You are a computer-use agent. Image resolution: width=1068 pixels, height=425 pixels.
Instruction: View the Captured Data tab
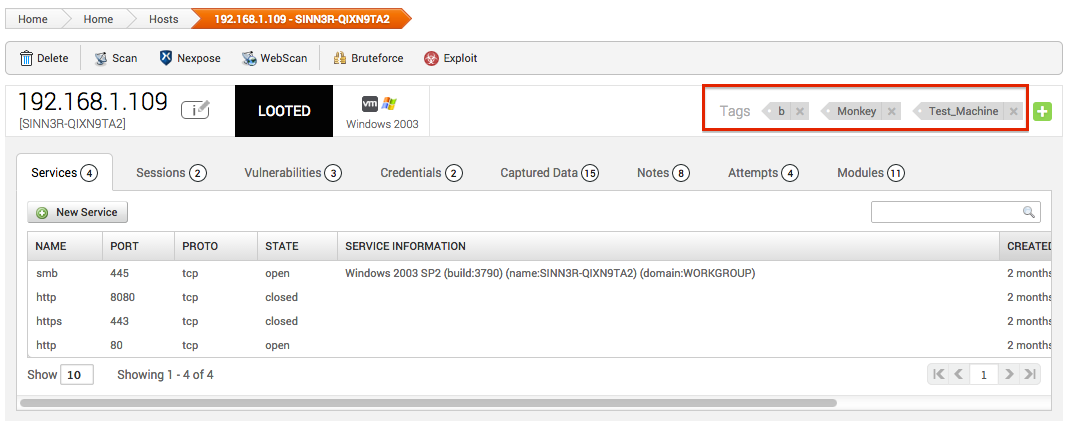[548, 173]
